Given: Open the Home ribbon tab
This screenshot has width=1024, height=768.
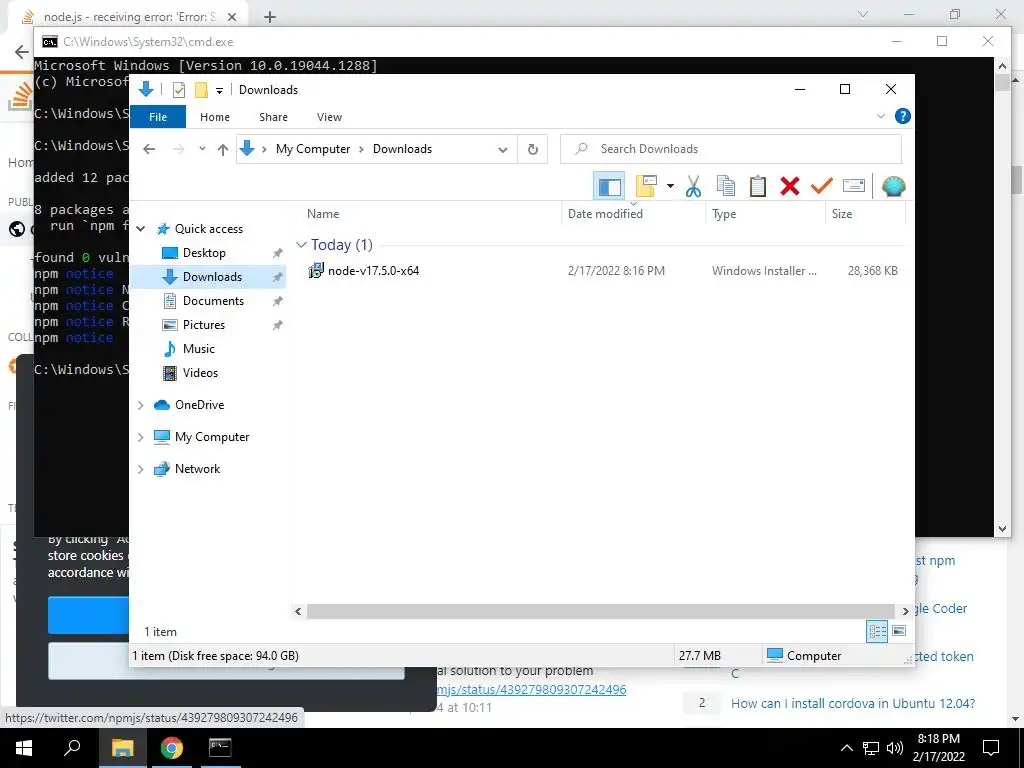Looking at the screenshot, I should pyautogui.click(x=215, y=117).
